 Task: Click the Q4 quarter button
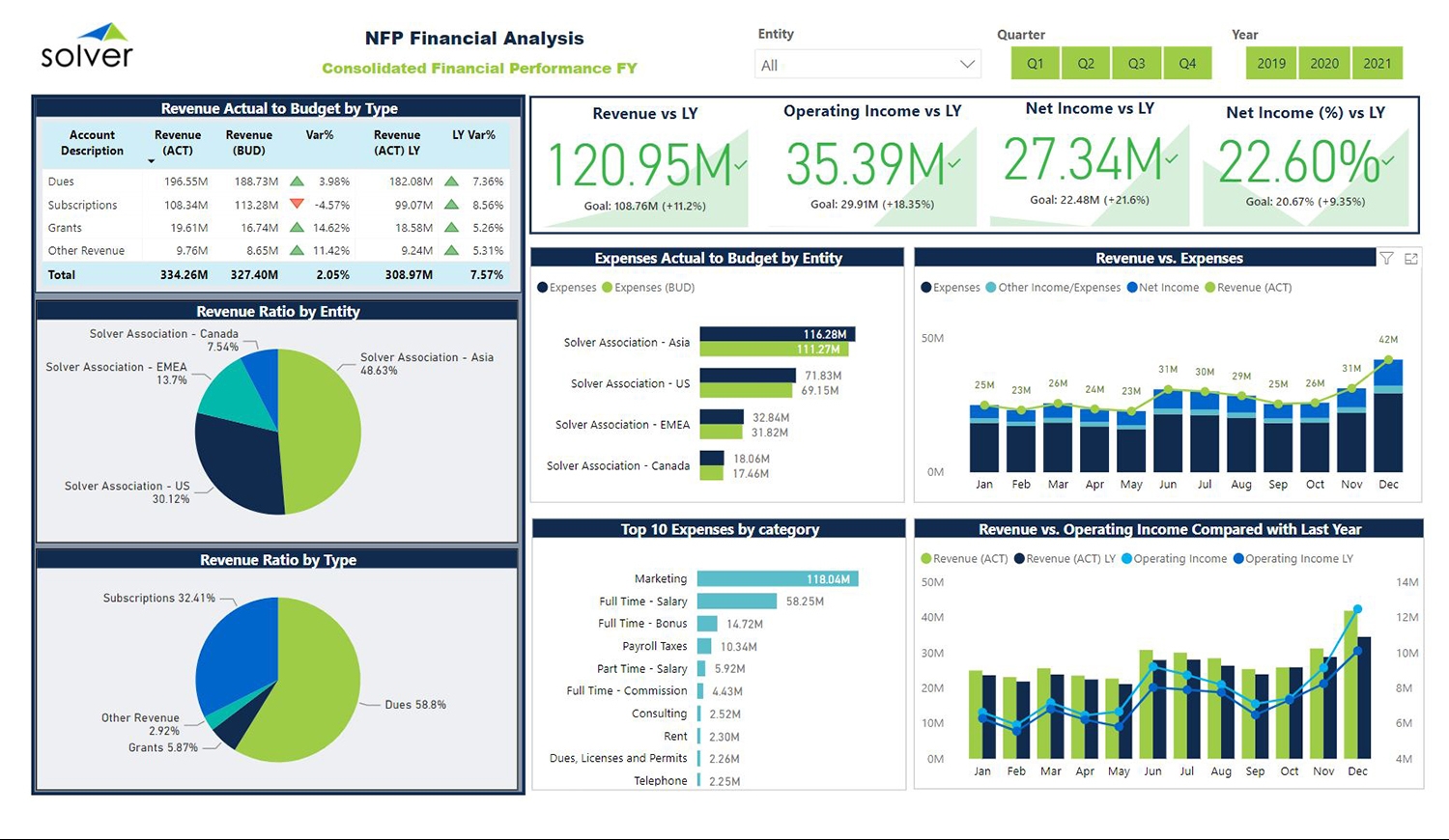click(1187, 64)
